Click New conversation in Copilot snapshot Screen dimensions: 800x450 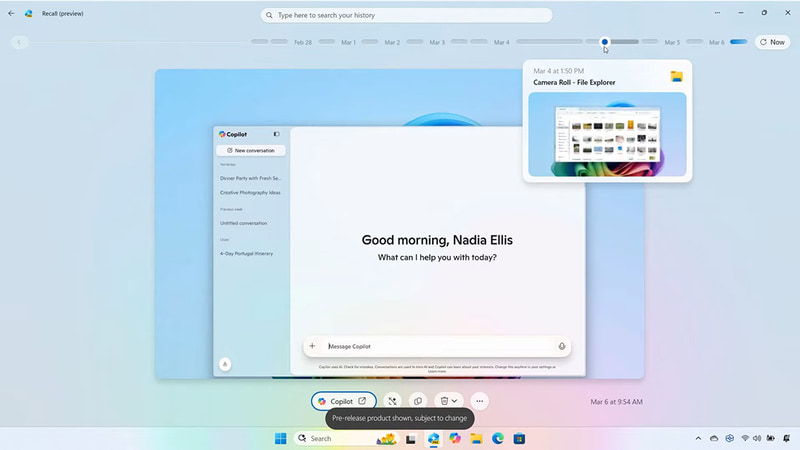tap(251, 151)
